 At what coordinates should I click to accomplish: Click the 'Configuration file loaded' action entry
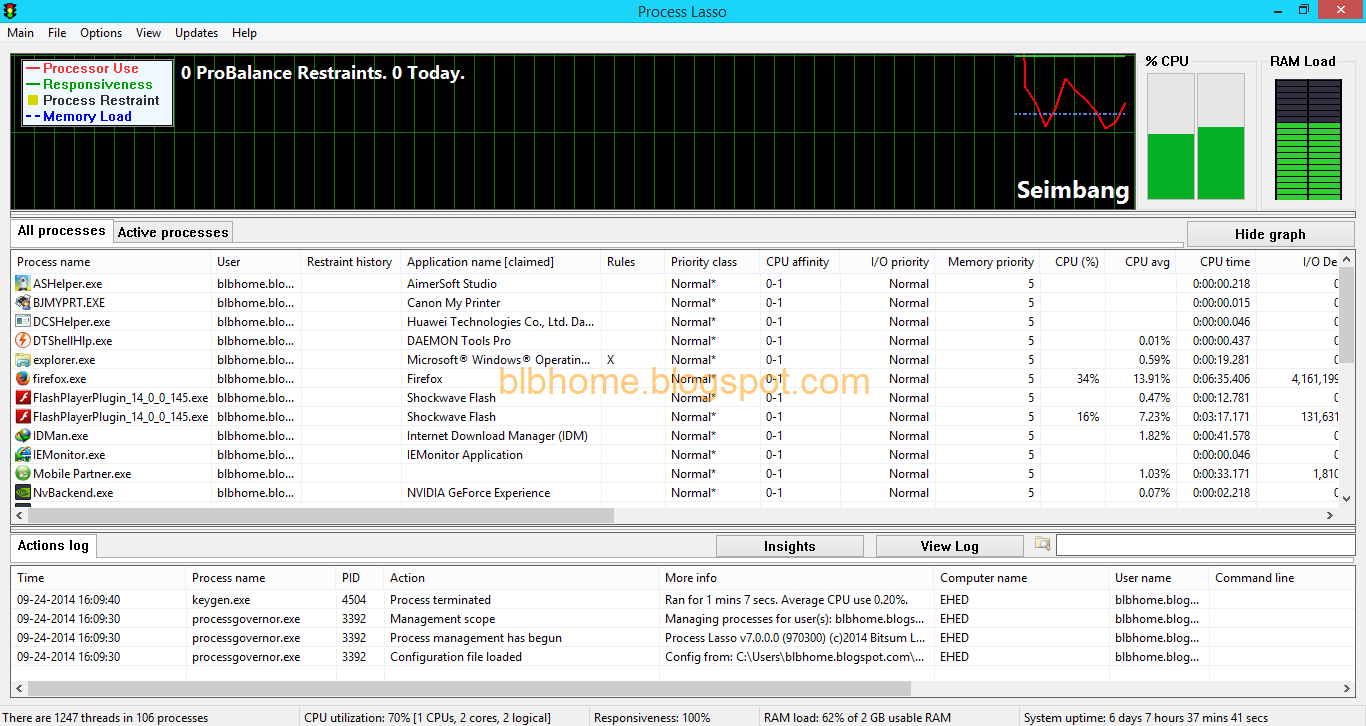456,657
